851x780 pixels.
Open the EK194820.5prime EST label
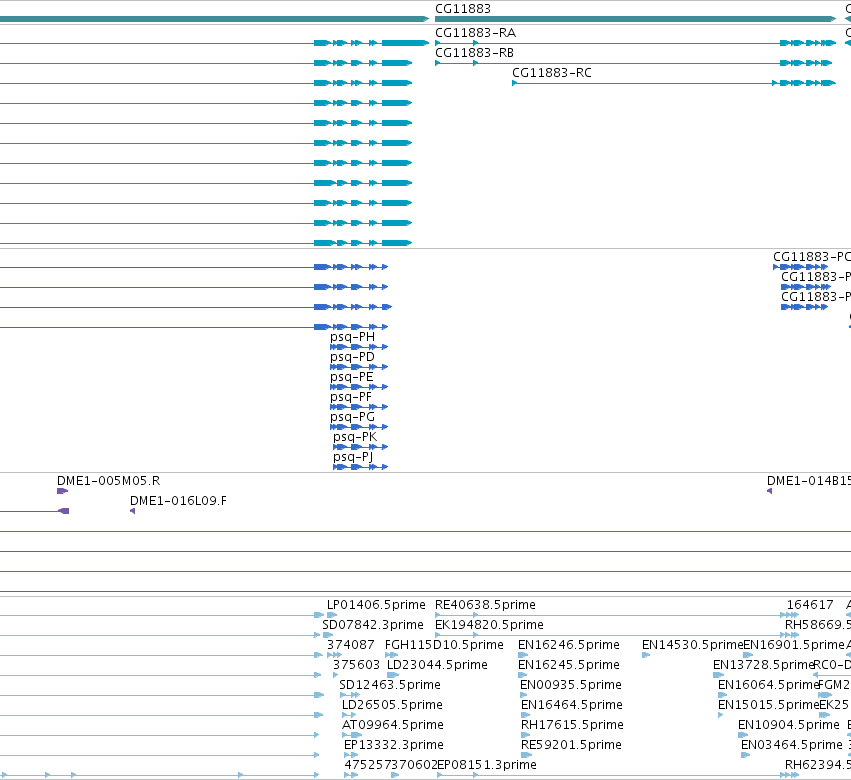point(489,625)
